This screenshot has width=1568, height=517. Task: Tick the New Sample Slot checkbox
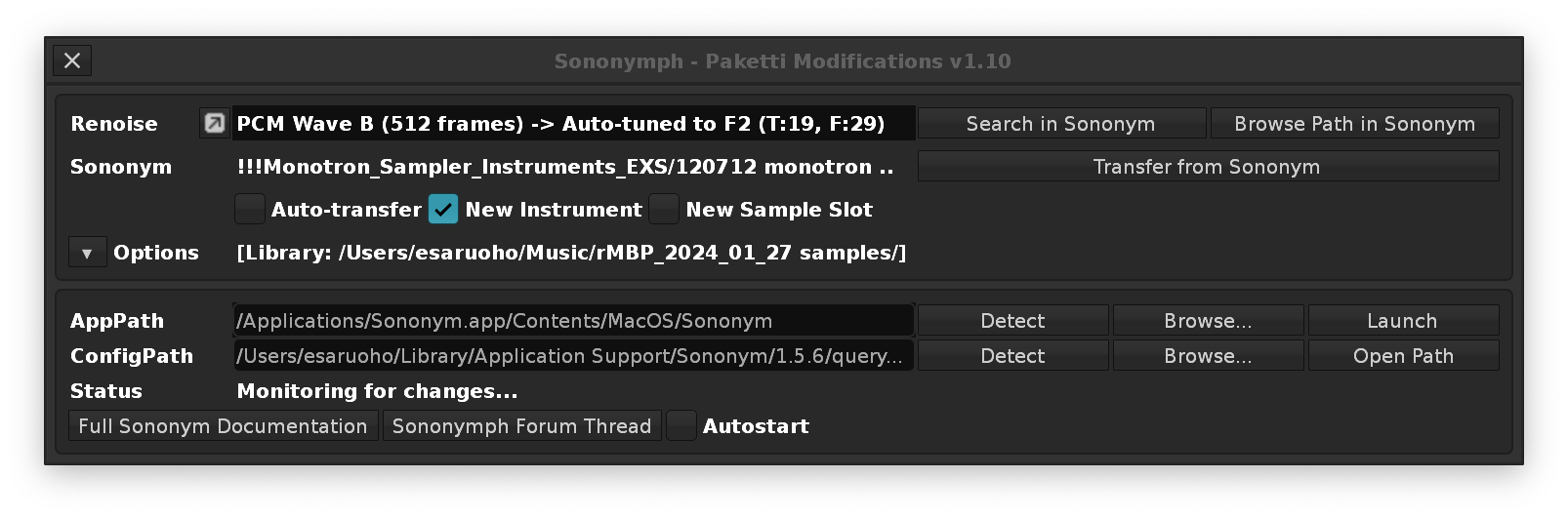pyautogui.click(x=664, y=210)
